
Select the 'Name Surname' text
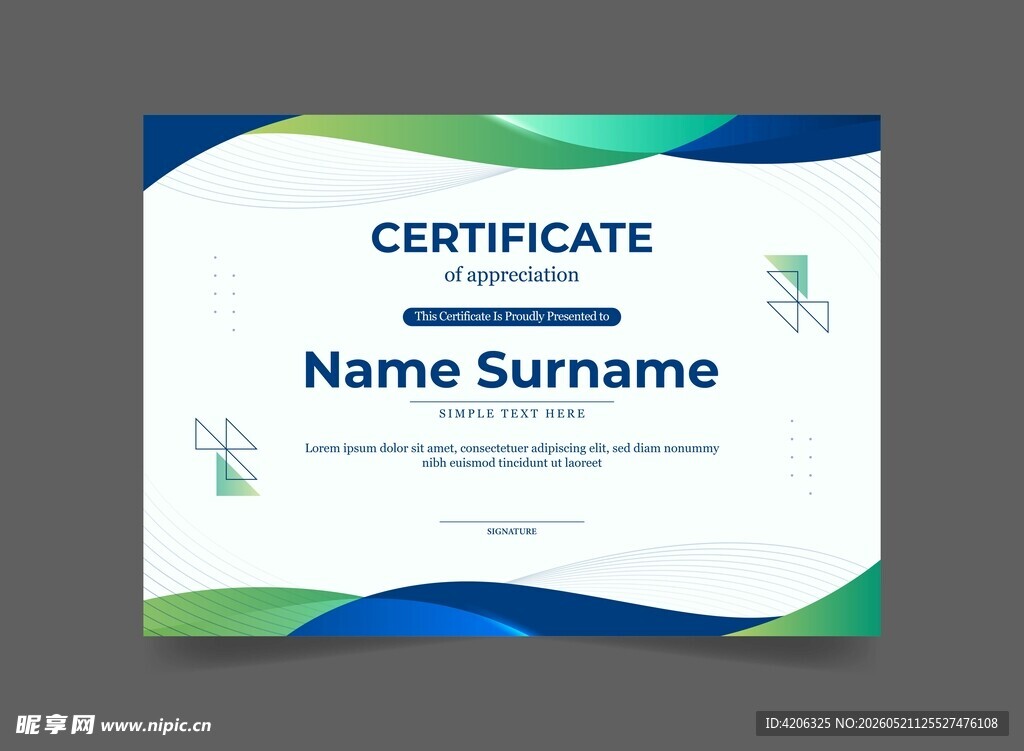pyautogui.click(x=511, y=370)
